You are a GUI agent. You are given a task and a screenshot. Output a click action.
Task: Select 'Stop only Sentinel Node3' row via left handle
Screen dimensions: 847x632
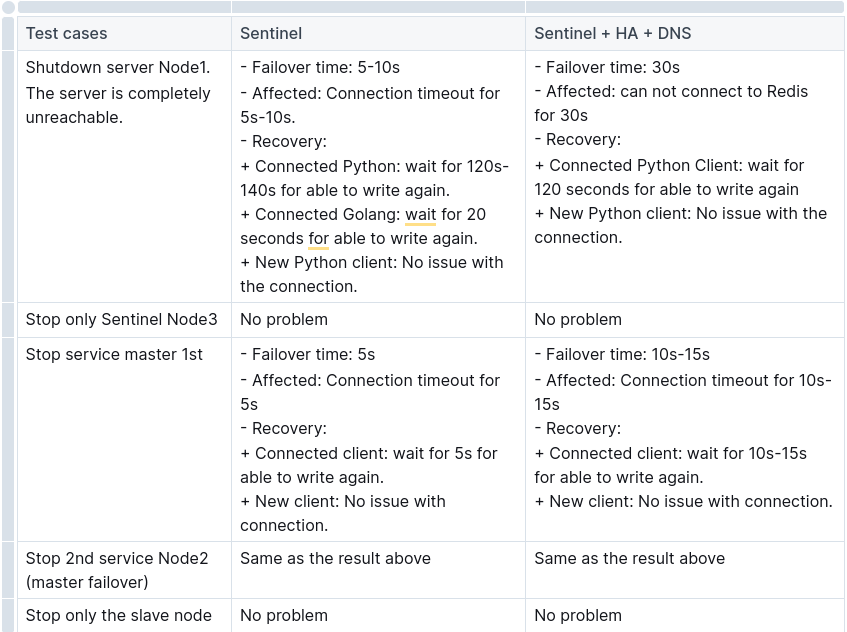click(8, 320)
